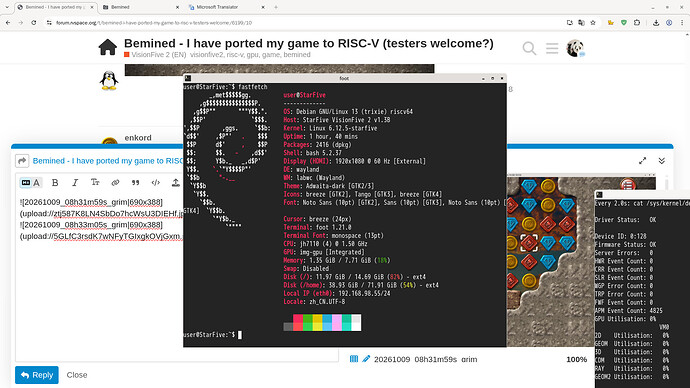Click the bracketed red gem in game
Image resolution: width=690 pixels, height=388 pixels.
529,242
